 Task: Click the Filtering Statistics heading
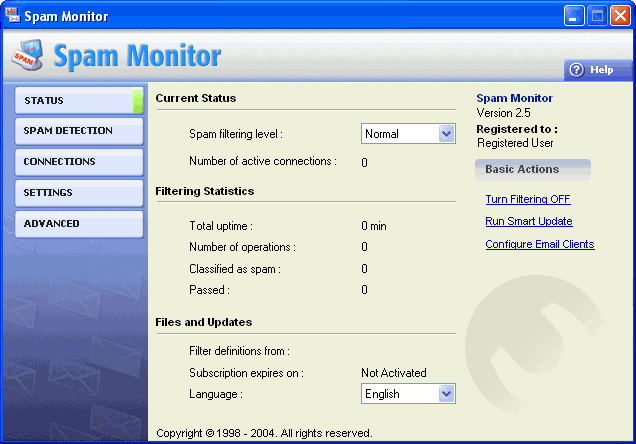pyautogui.click(x=204, y=191)
